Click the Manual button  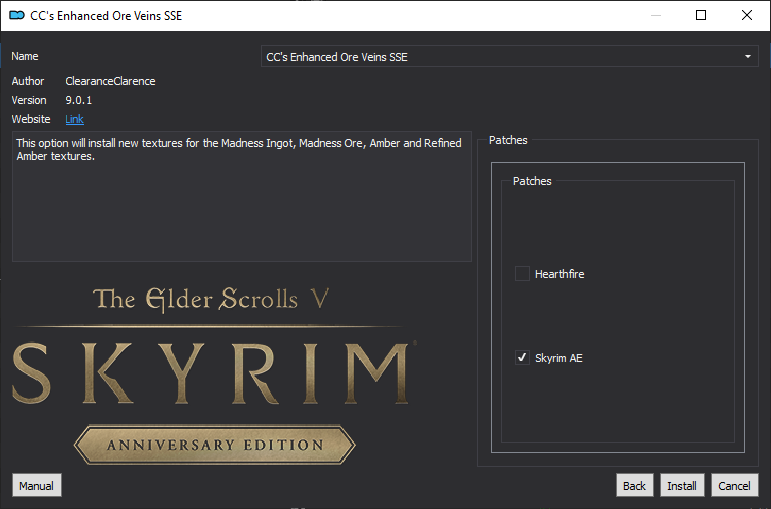tap(36, 486)
